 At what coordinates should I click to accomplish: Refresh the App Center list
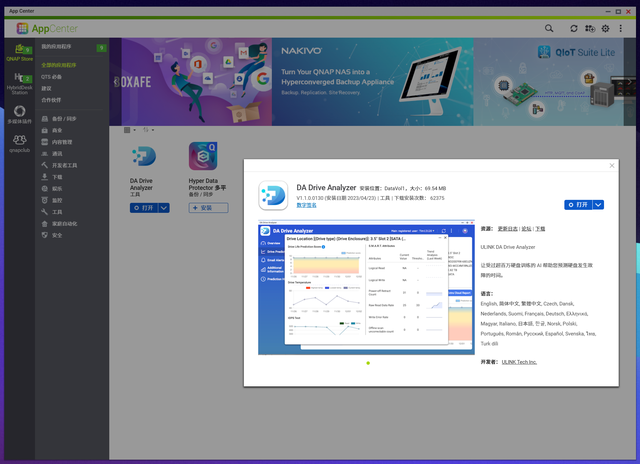(573, 28)
